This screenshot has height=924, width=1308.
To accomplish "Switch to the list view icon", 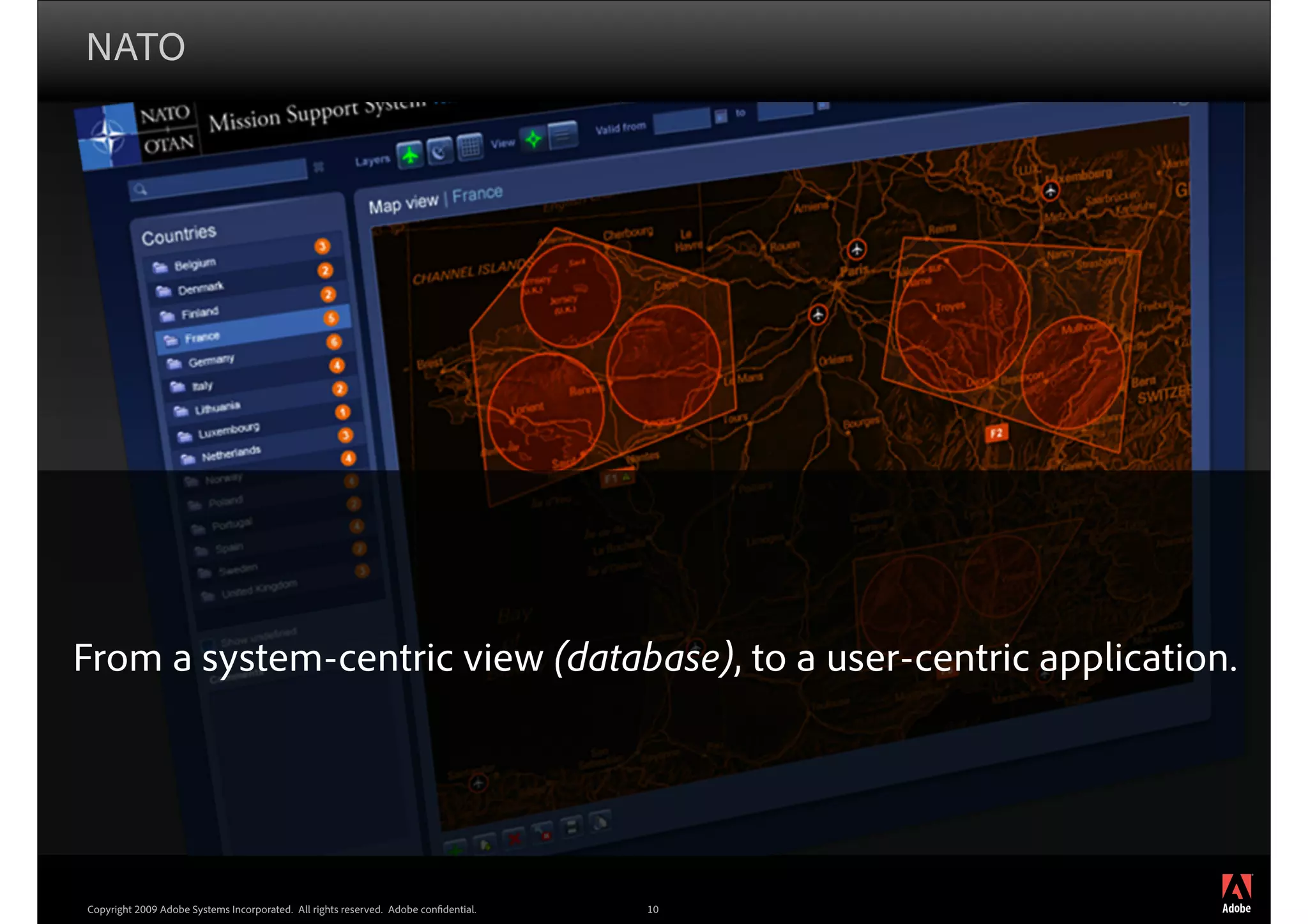I will (563, 135).
